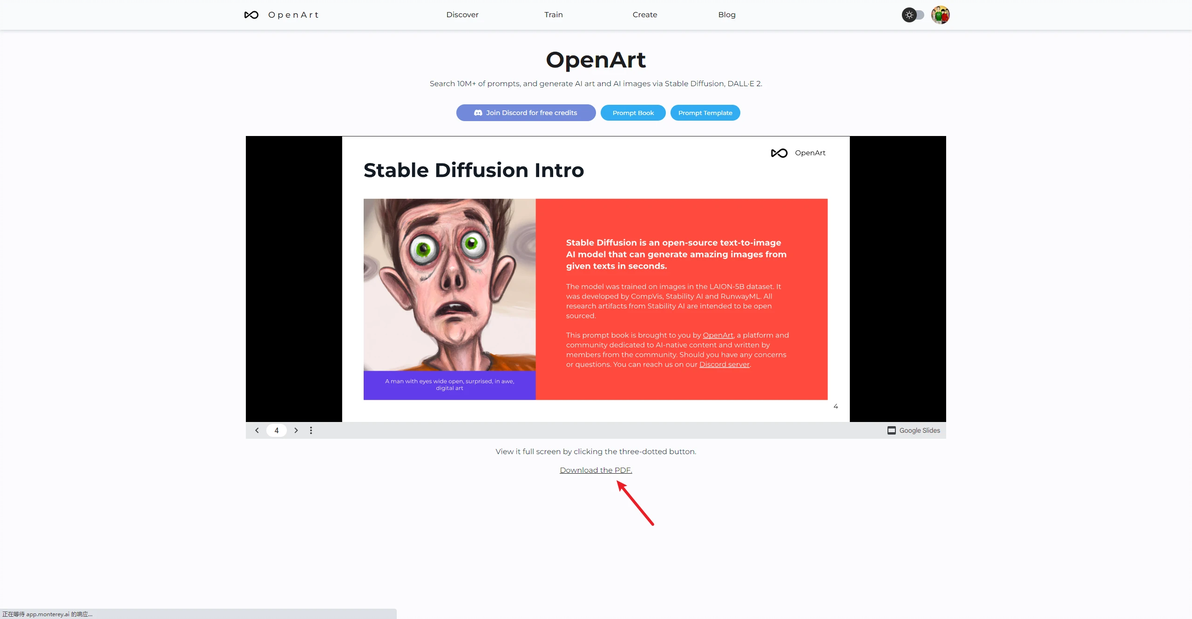Click the OpenArt brand name in the header
This screenshot has height=619, width=1192.
tap(293, 14)
